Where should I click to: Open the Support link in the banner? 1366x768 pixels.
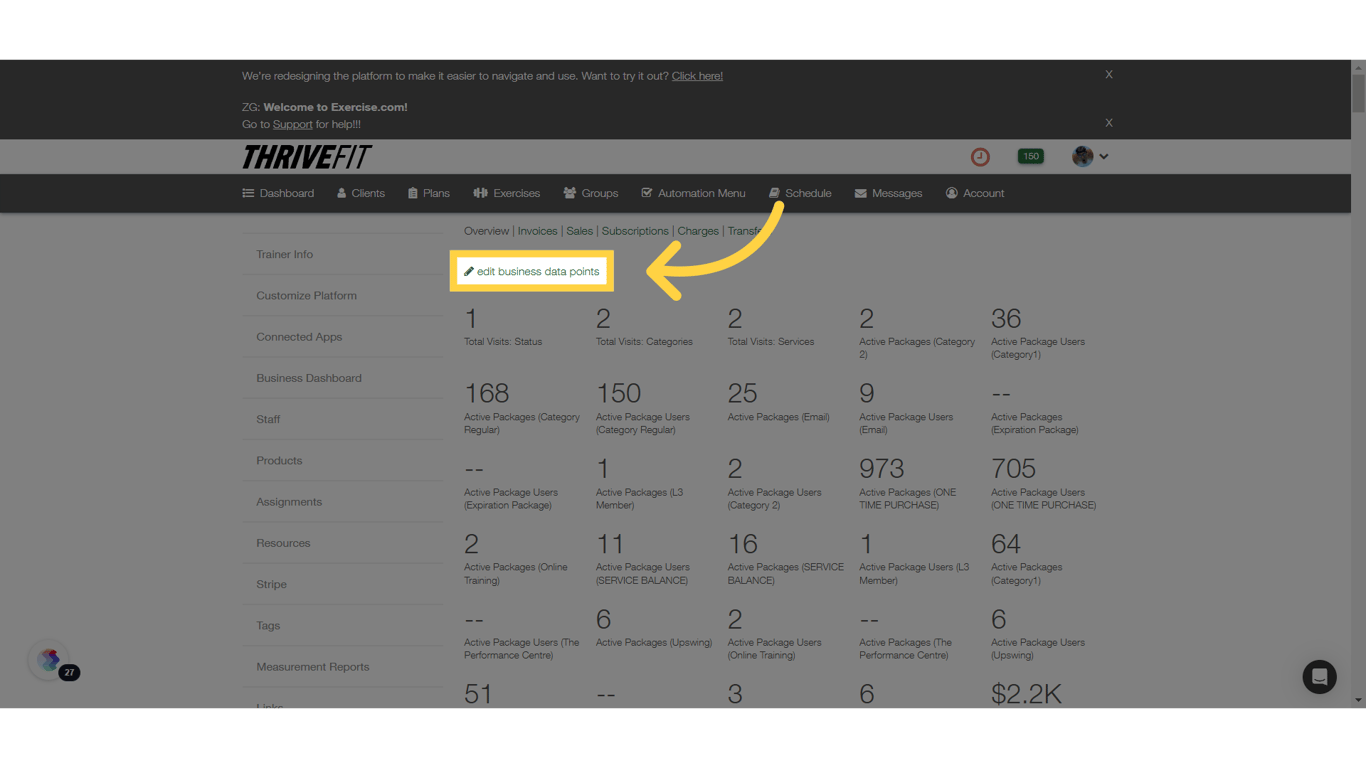pos(292,123)
